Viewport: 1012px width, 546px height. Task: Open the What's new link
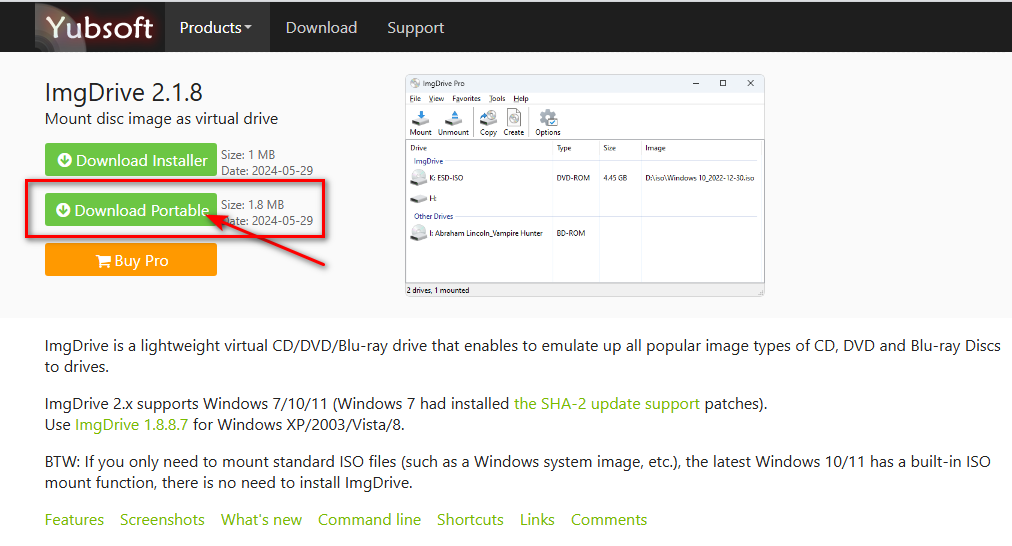[x=261, y=520]
